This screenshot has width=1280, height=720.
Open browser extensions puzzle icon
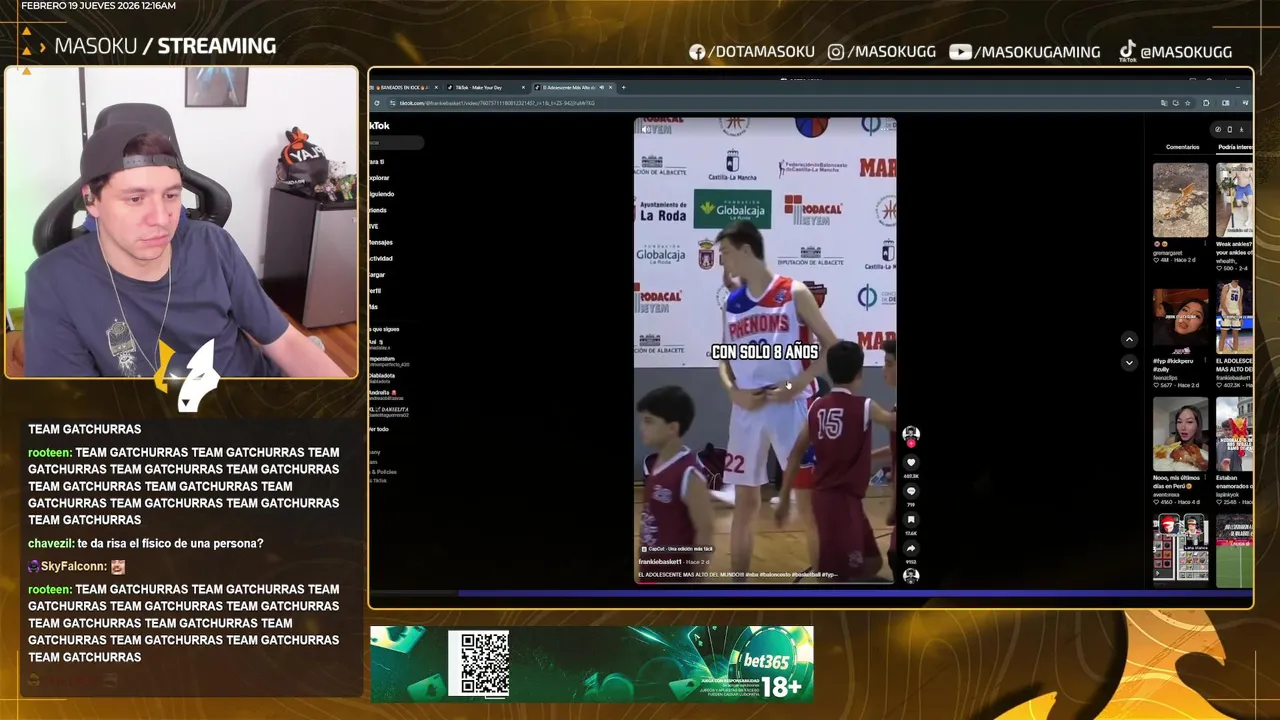point(1206,103)
